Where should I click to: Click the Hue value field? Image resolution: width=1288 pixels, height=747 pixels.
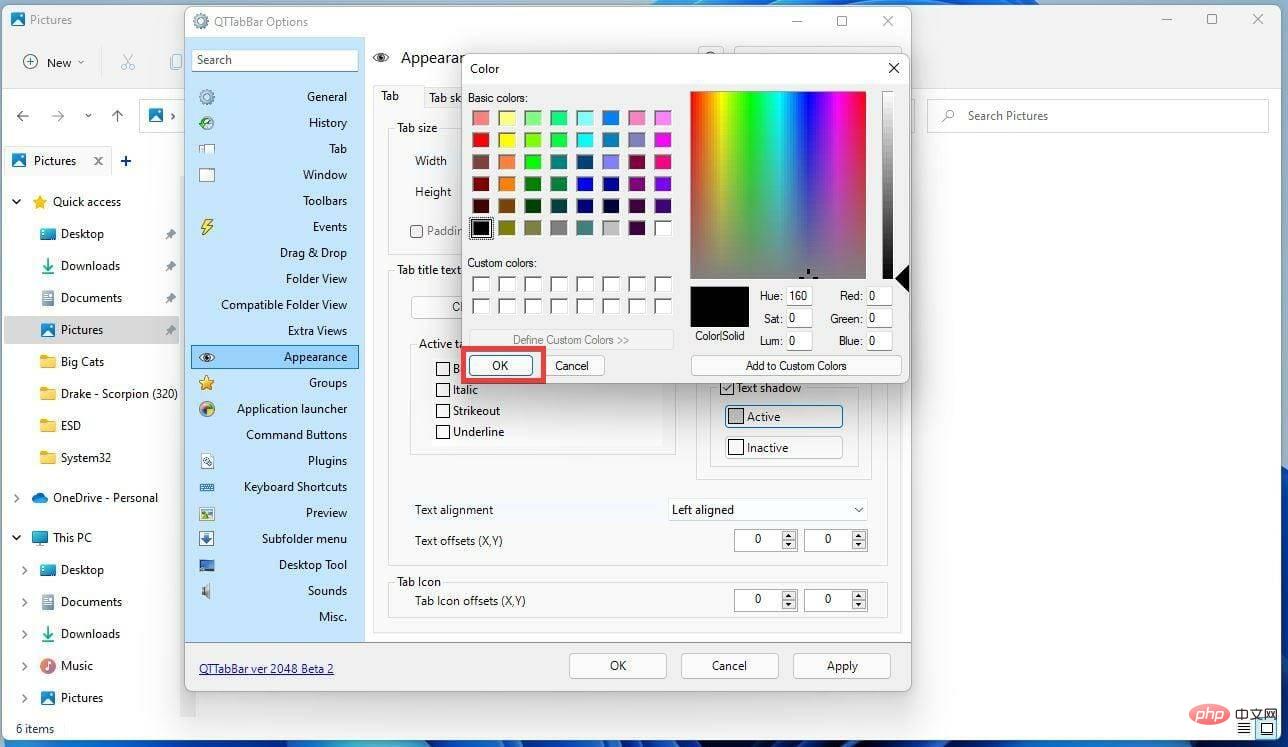click(798, 296)
